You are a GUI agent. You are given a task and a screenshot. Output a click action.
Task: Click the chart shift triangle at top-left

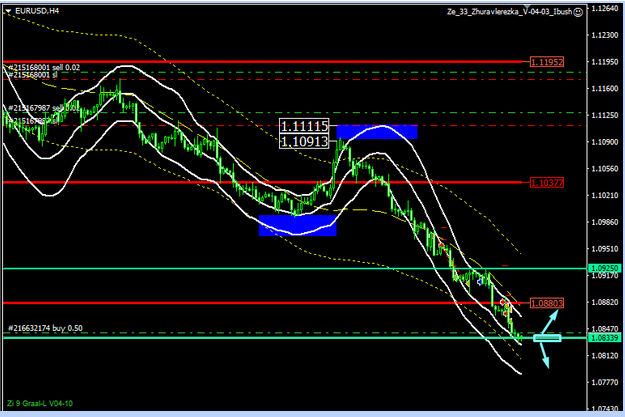pyautogui.click(x=6, y=9)
